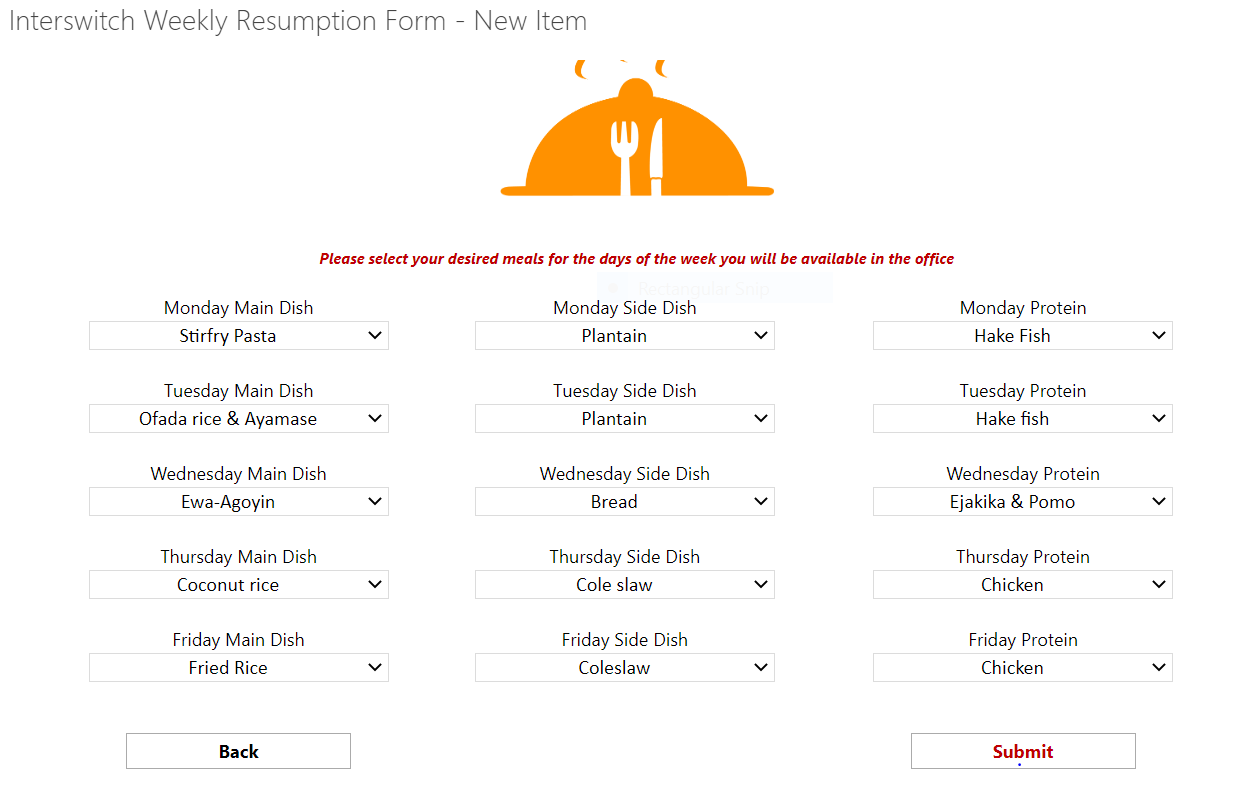Image resolution: width=1239 pixels, height=790 pixels.
Task: Open the Monday Main Dish dropdown
Action: 238,336
